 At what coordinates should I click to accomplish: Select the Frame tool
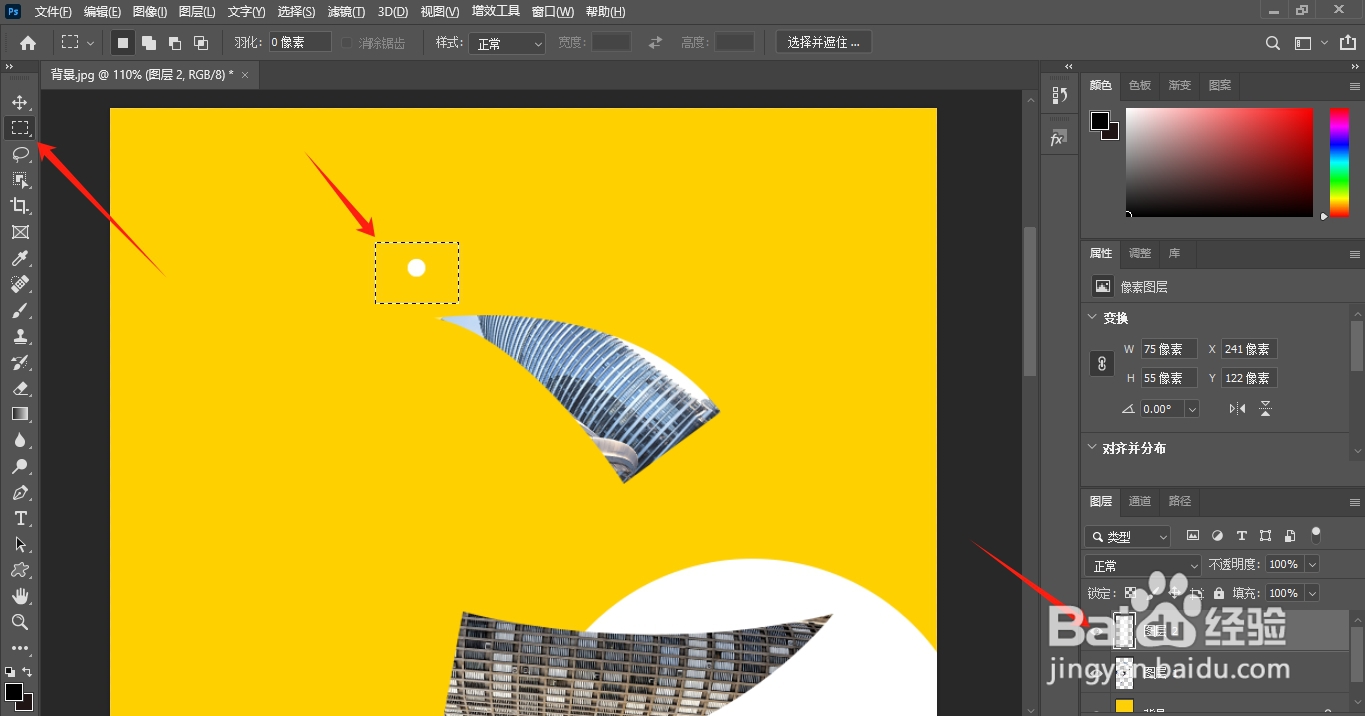pos(20,232)
